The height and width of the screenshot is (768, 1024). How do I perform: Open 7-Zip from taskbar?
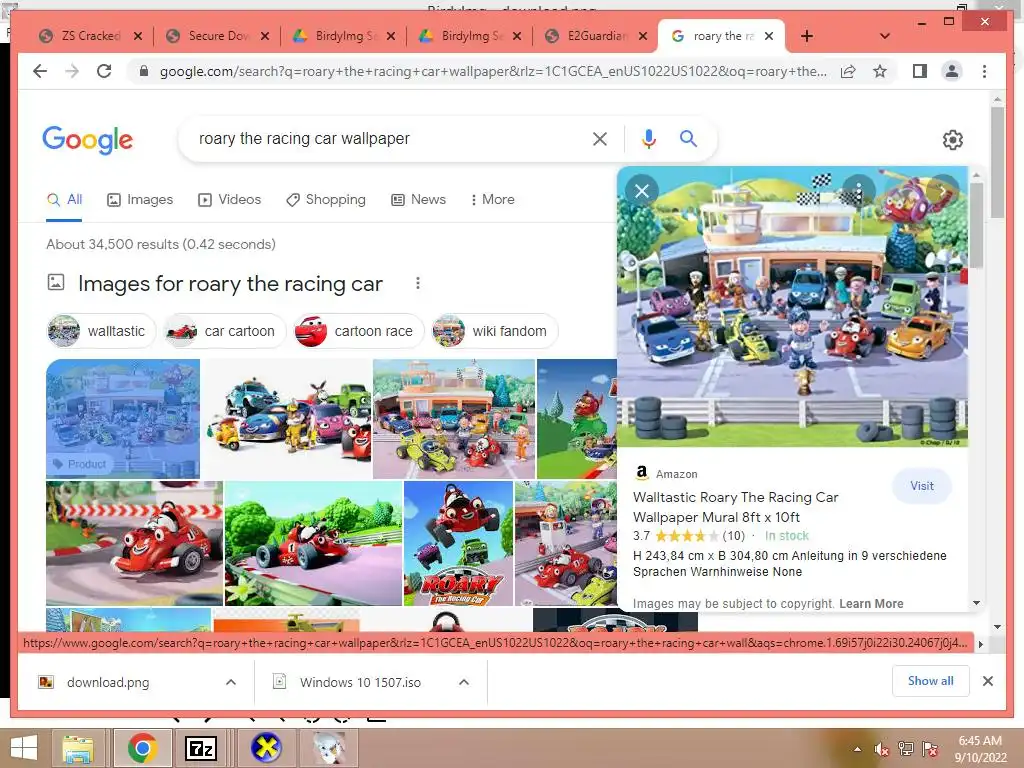[x=201, y=748]
